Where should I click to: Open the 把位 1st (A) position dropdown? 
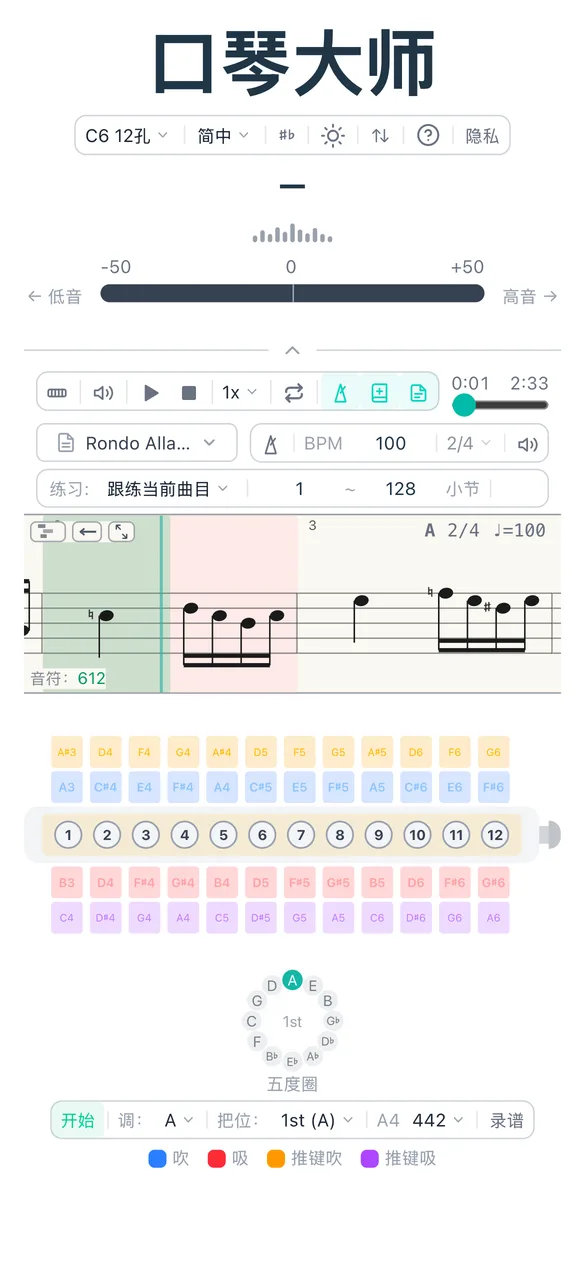point(315,1120)
